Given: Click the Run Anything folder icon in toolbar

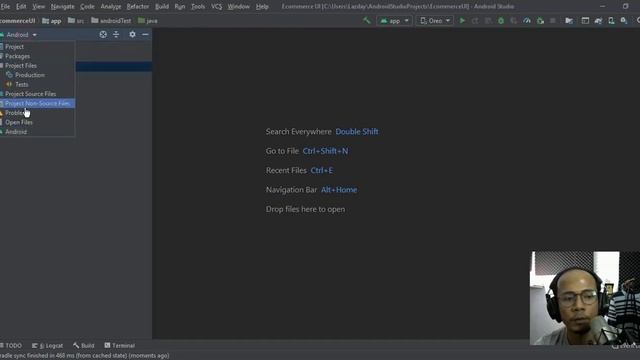Looking at the screenshot, I should pos(569,21).
